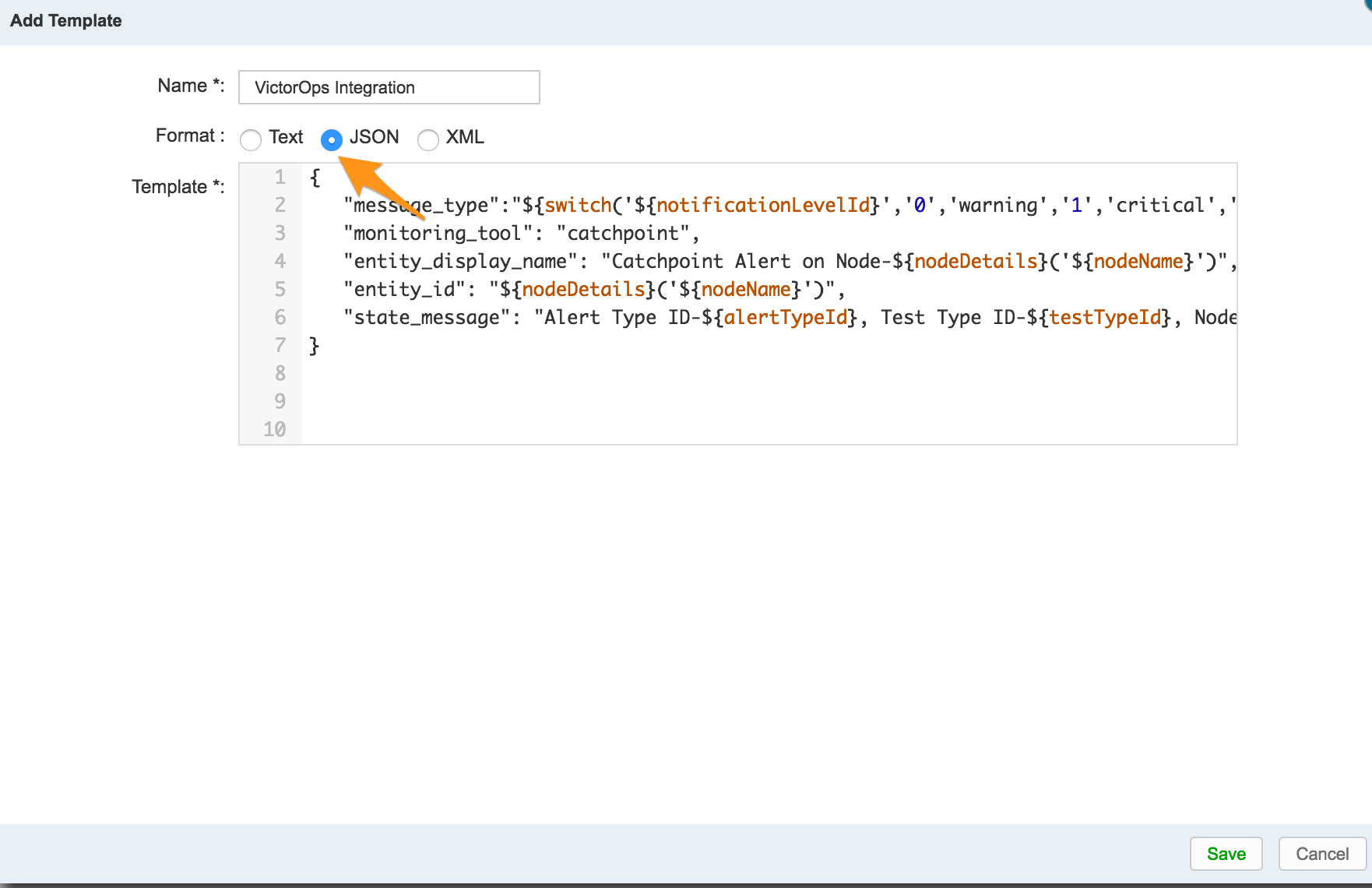Save the new template
Image resolution: width=1372 pixels, height=888 pixels.
click(x=1225, y=854)
